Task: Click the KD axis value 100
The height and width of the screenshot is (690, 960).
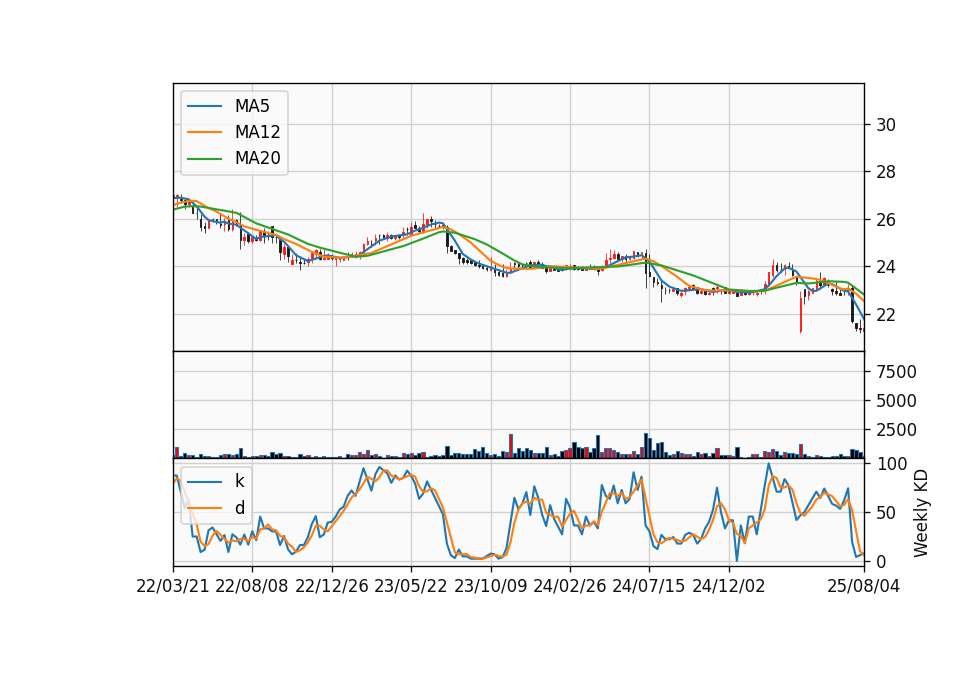Action: pos(891,464)
